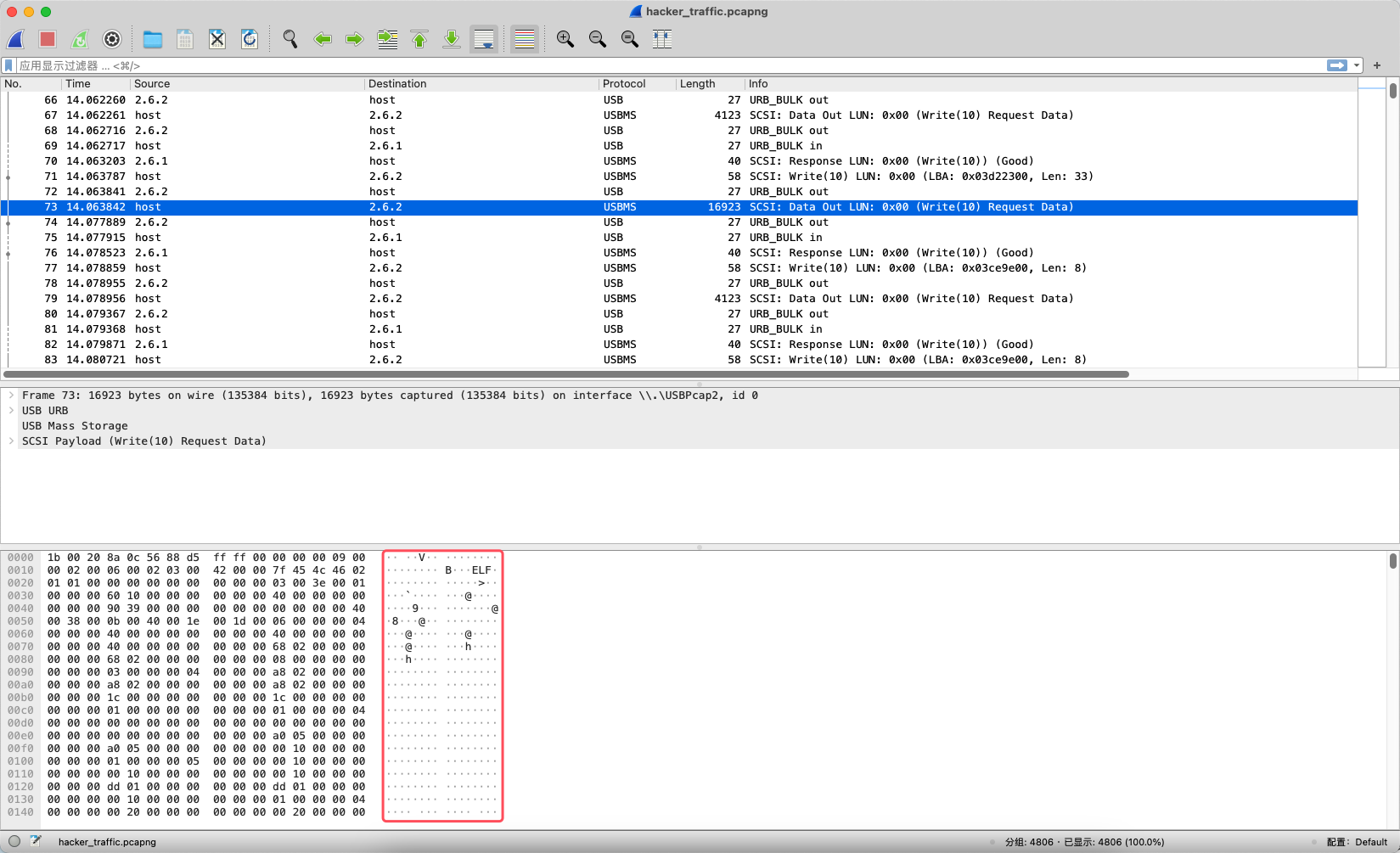The width and height of the screenshot is (1400, 853).
Task: Go forward to next packet arrow
Action: click(x=355, y=39)
